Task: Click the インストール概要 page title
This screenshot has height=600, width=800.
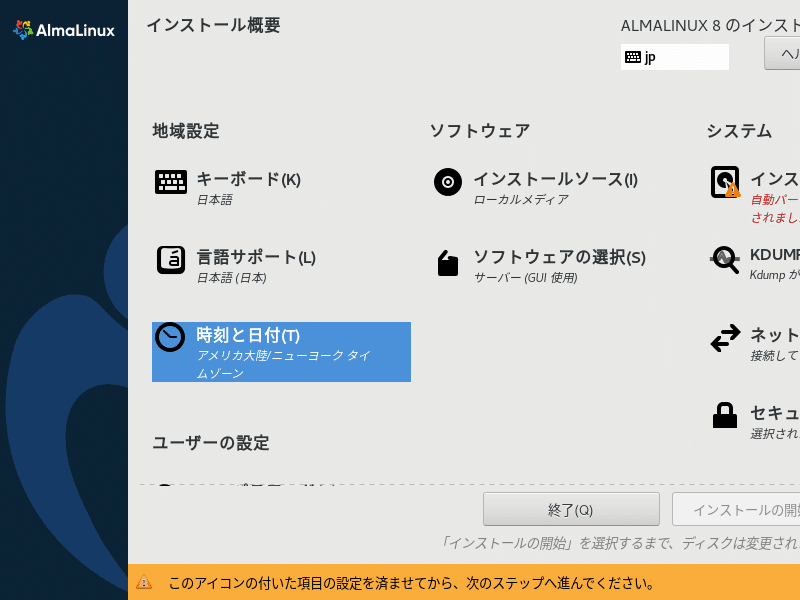Action: click(x=214, y=25)
